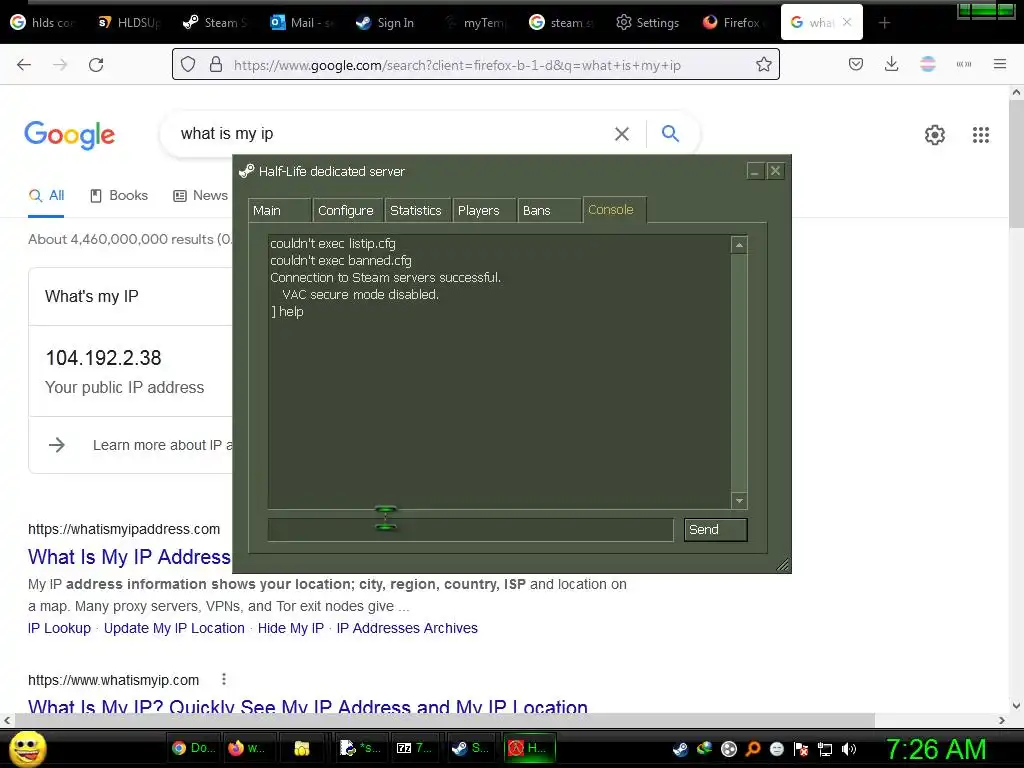Open 'What Is My IP Address' result
Viewport: 1024px width, 768px height.
point(129,556)
